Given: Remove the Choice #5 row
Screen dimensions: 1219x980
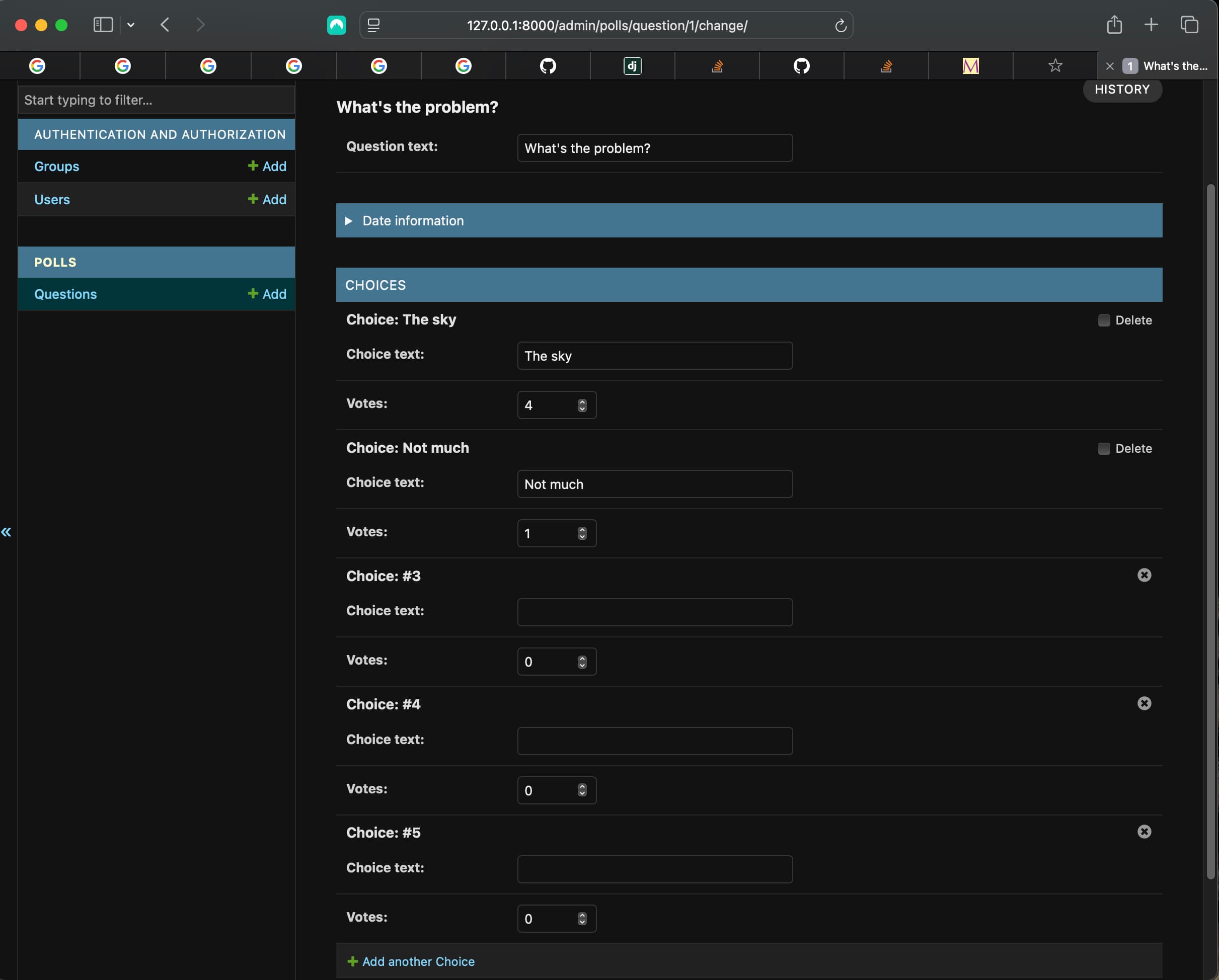Looking at the screenshot, I should point(1144,832).
